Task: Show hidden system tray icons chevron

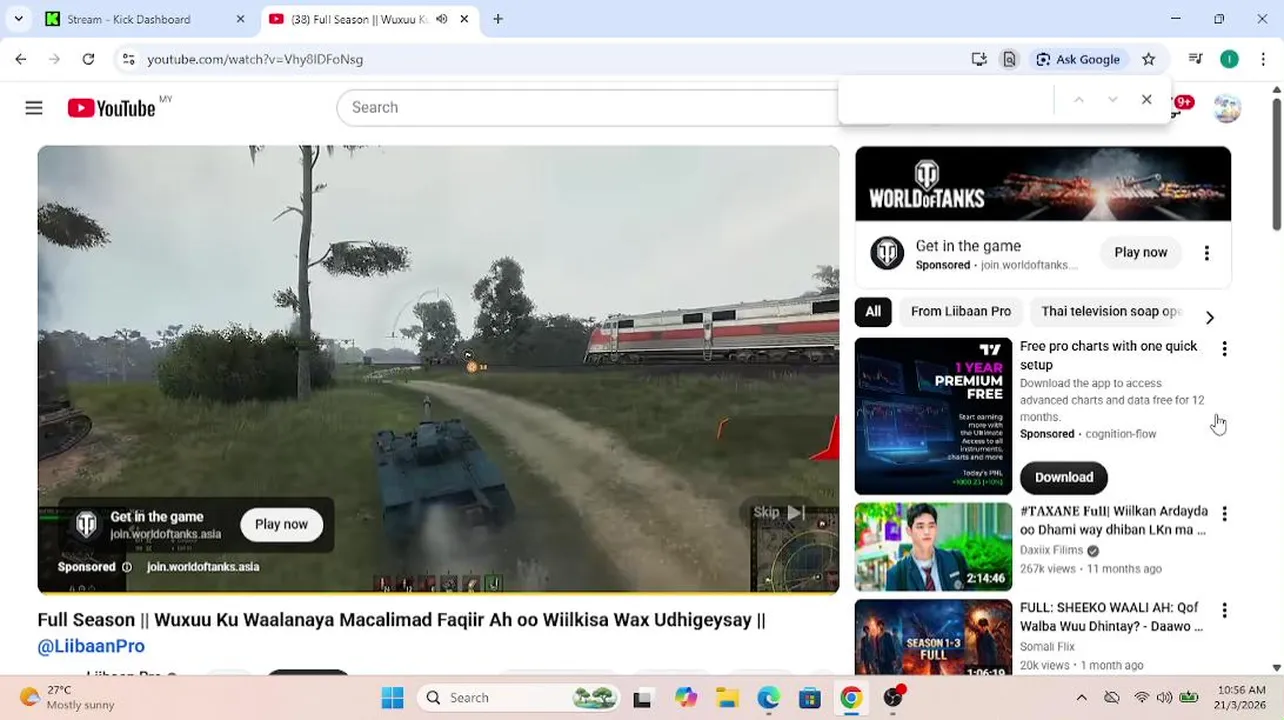Action: (x=1081, y=697)
